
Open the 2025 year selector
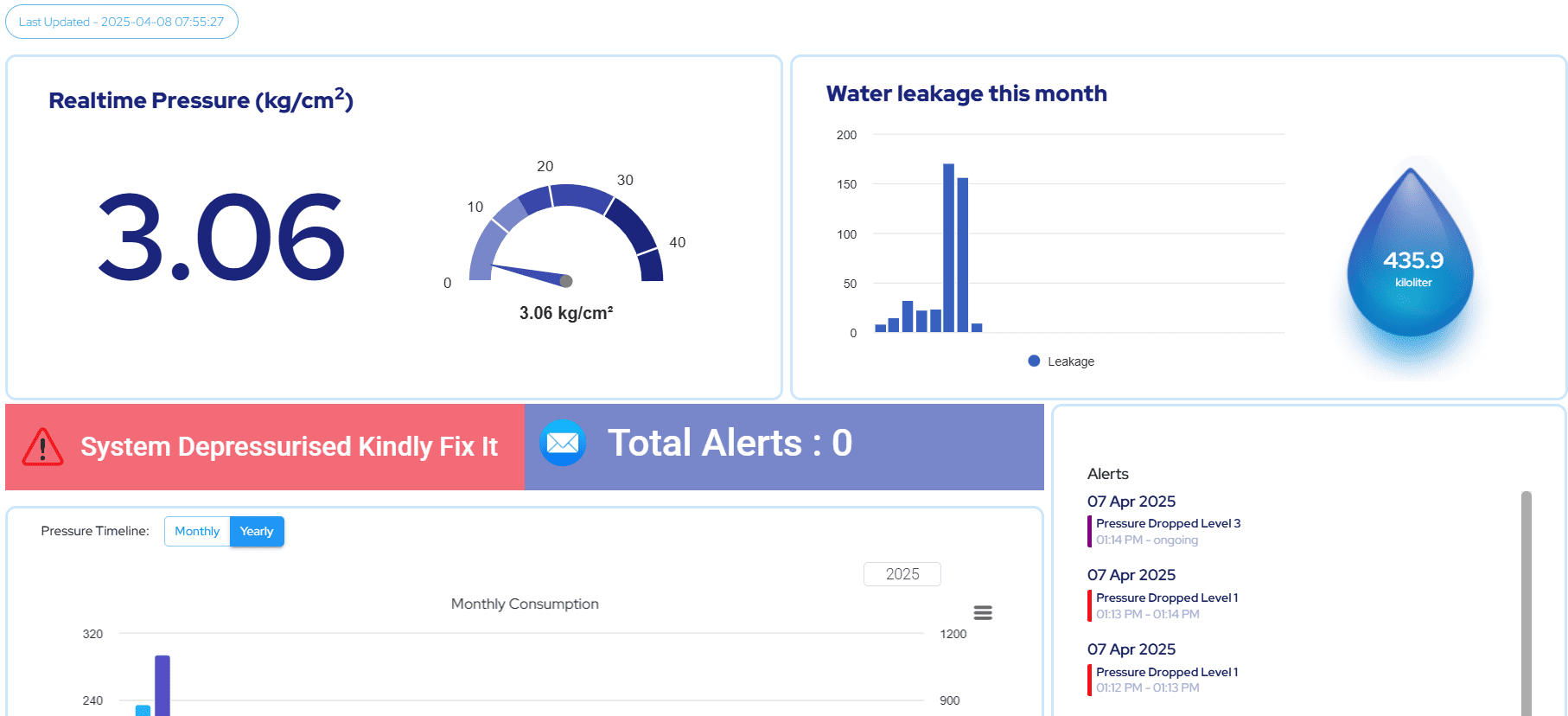[x=902, y=574]
